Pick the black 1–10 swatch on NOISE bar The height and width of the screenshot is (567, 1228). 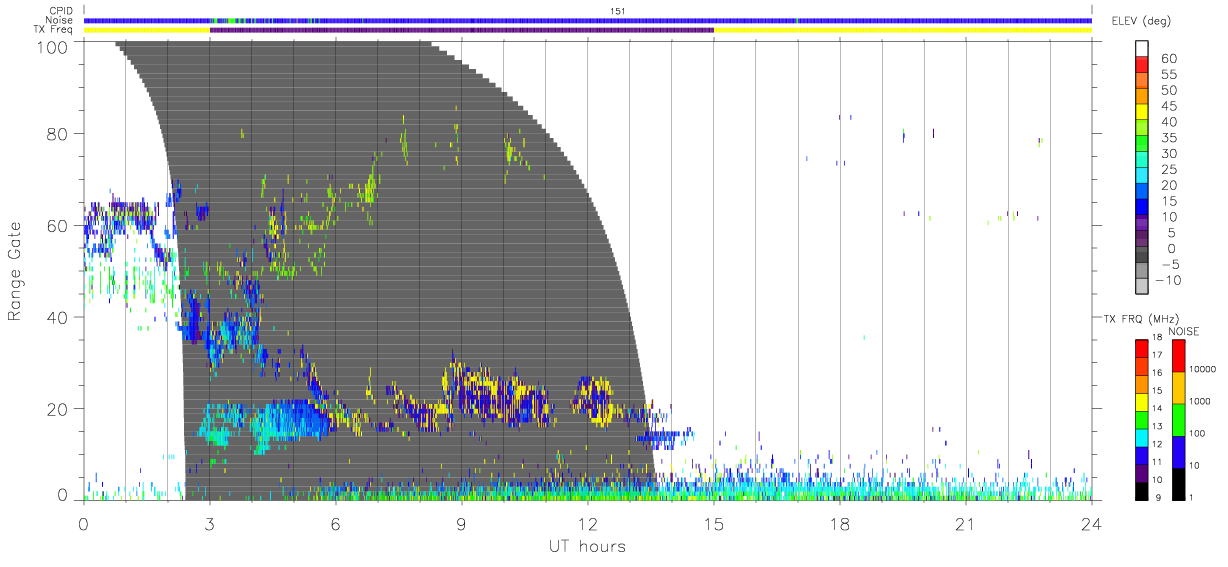(x=1179, y=483)
